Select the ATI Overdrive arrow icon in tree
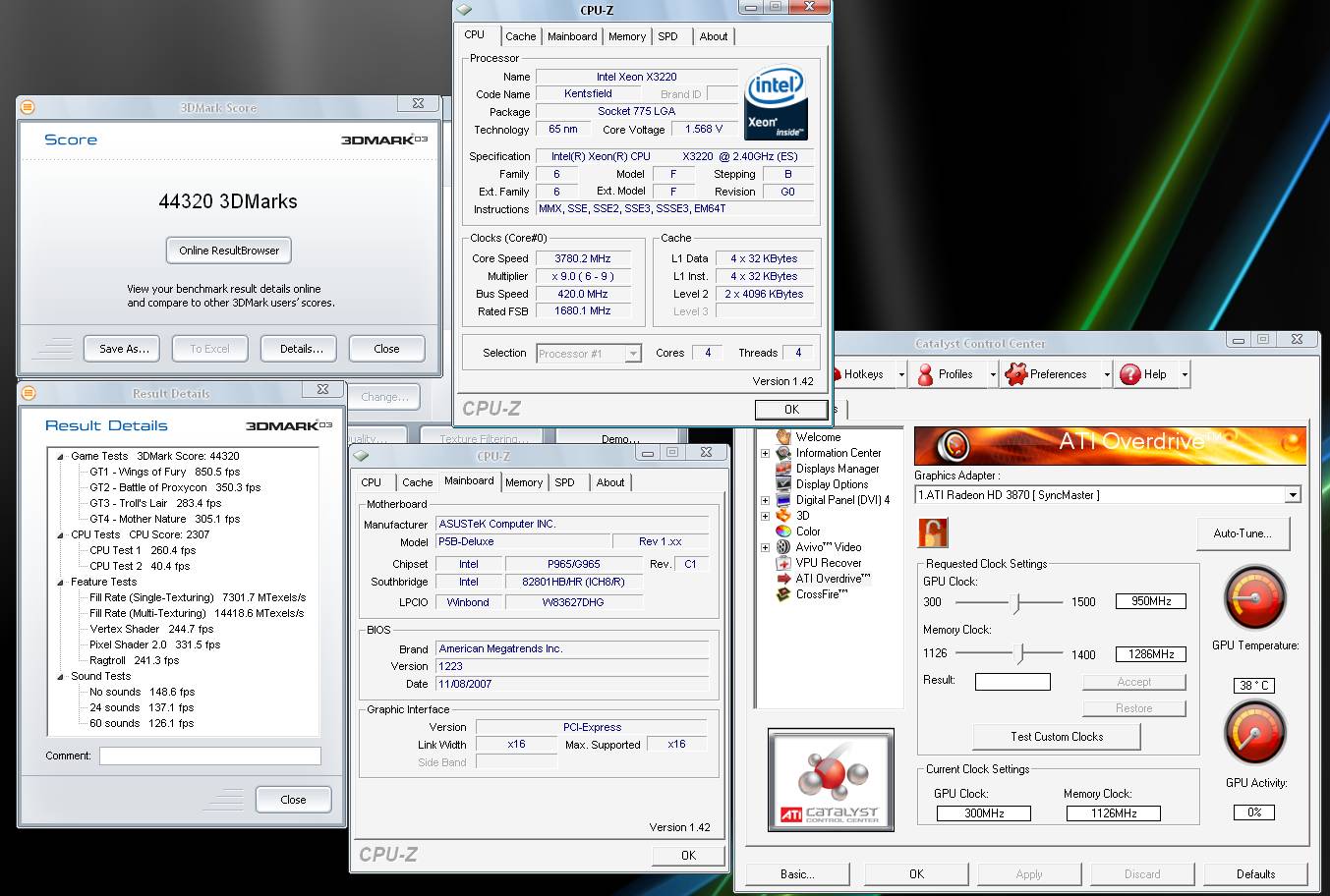This screenshot has width=1330, height=896. [783, 579]
